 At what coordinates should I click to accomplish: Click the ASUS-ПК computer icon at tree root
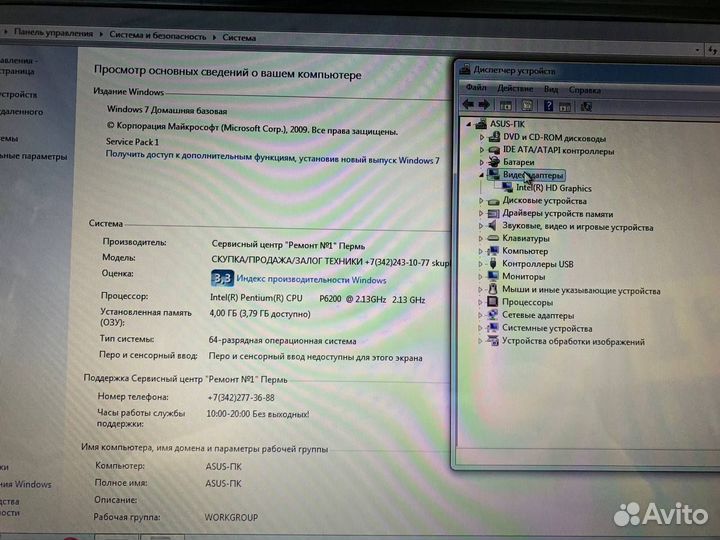481,124
